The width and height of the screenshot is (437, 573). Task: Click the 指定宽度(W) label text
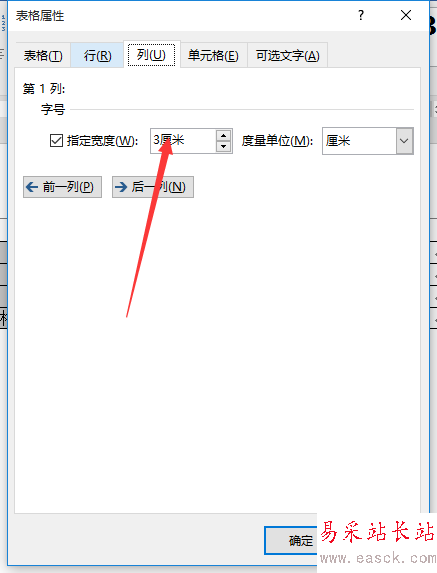click(x=102, y=141)
